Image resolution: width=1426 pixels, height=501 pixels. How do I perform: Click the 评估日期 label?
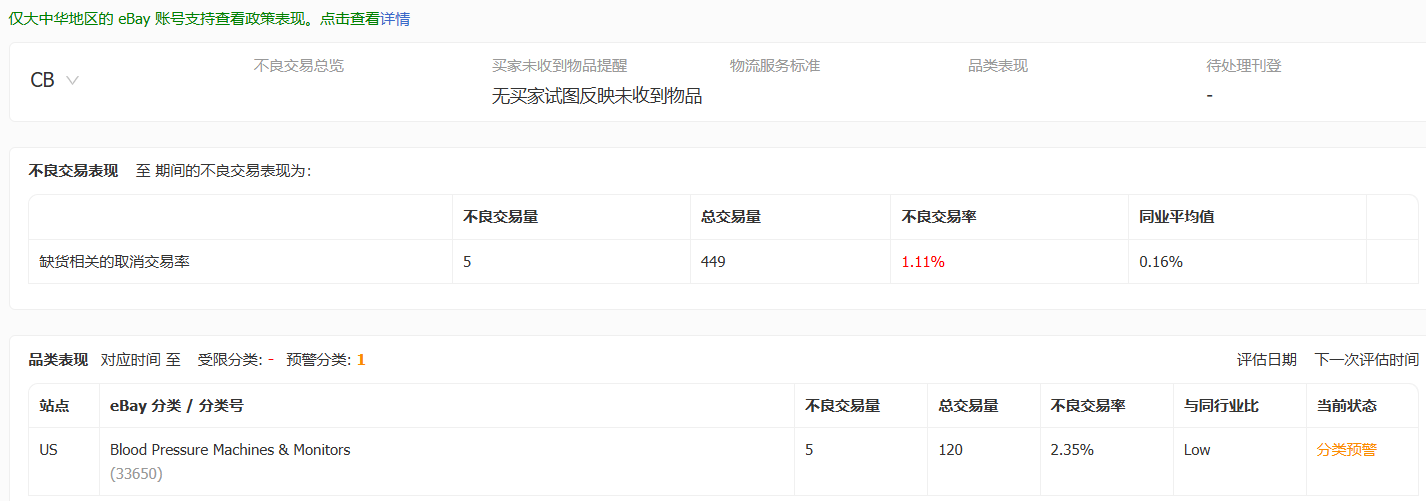point(1266,360)
